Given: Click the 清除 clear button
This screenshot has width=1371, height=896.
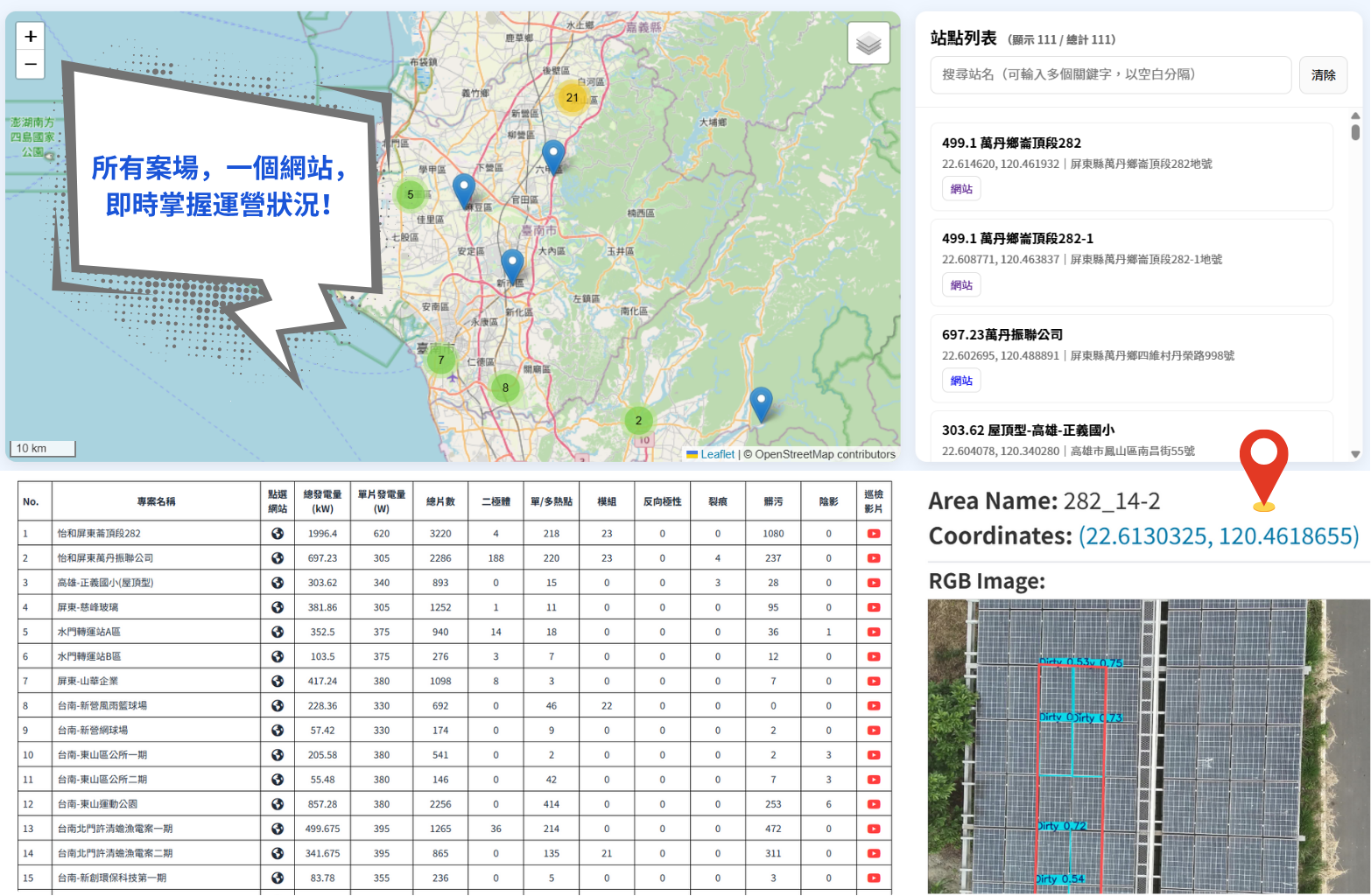Looking at the screenshot, I should 1323,75.
